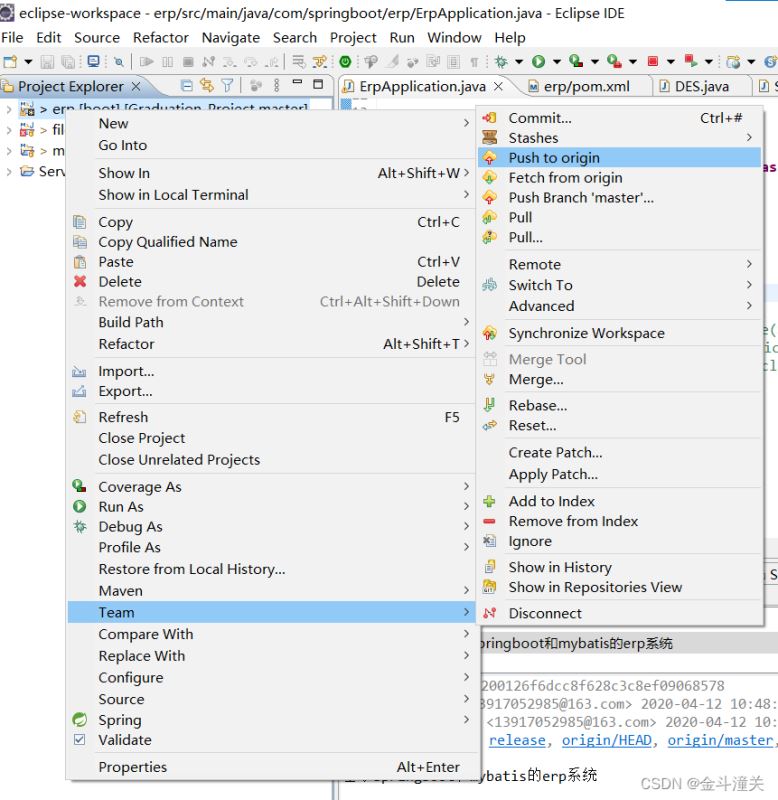The height and width of the screenshot is (800, 778).
Task: Toggle Link with Editor in Project Explorer
Action: [207, 85]
